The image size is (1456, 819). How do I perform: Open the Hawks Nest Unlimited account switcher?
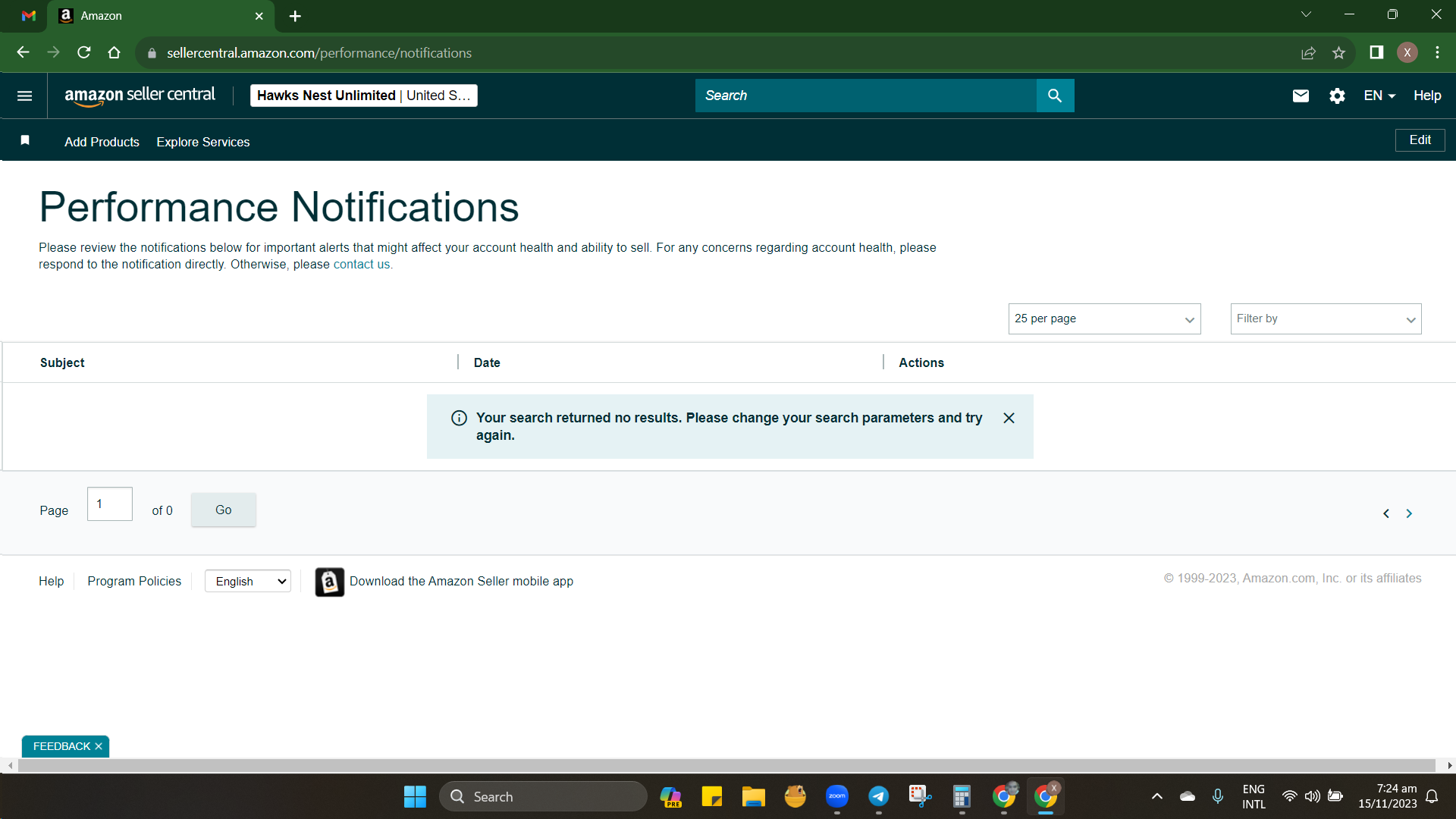point(363,96)
